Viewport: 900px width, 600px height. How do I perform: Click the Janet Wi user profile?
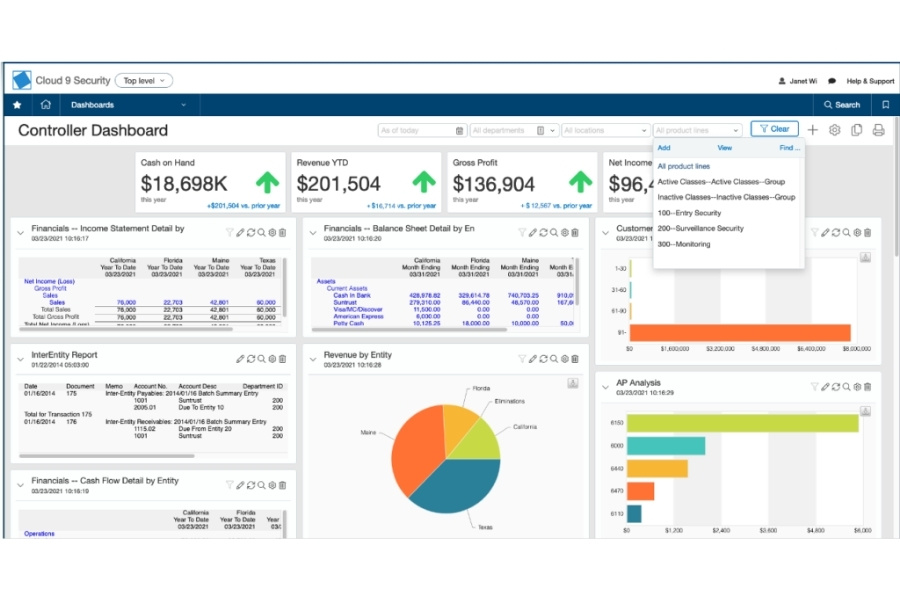pyautogui.click(x=798, y=81)
